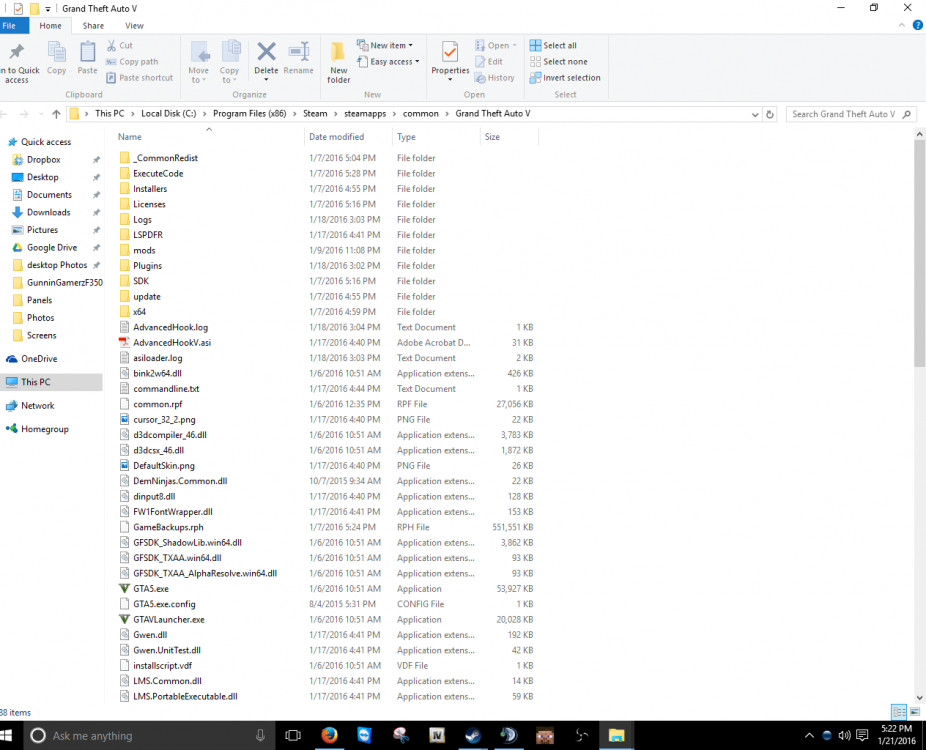Click Local Disk (C:) in the breadcrumb
This screenshot has width=926, height=750.
pyautogui.click(x=168, y=113)
